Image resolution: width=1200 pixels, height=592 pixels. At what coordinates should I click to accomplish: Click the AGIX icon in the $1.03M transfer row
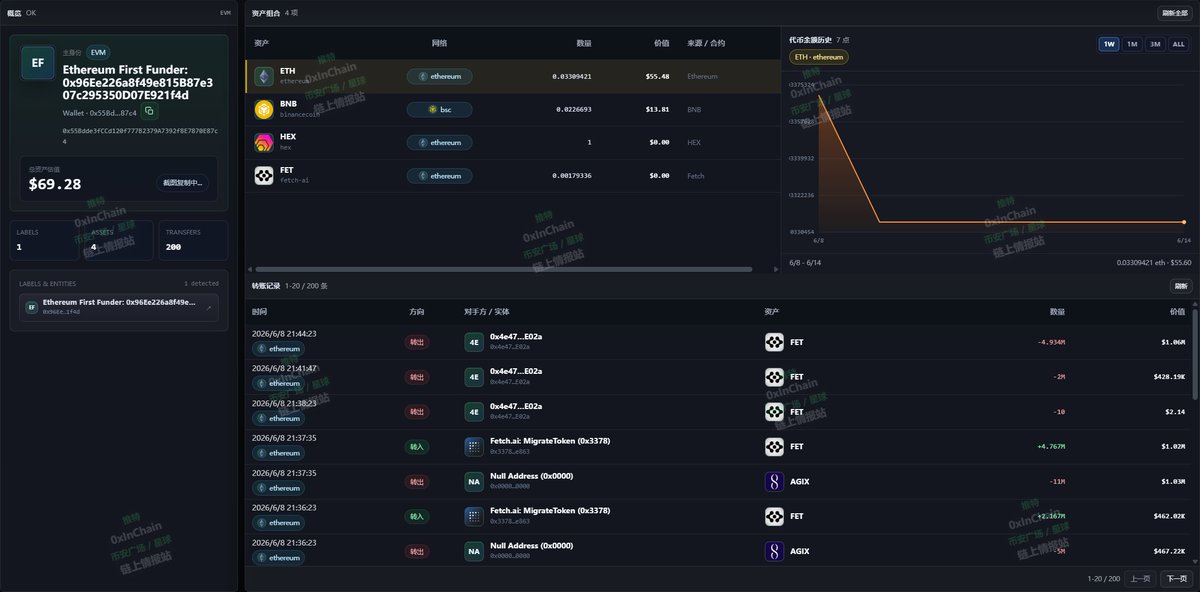coord(774,481)
